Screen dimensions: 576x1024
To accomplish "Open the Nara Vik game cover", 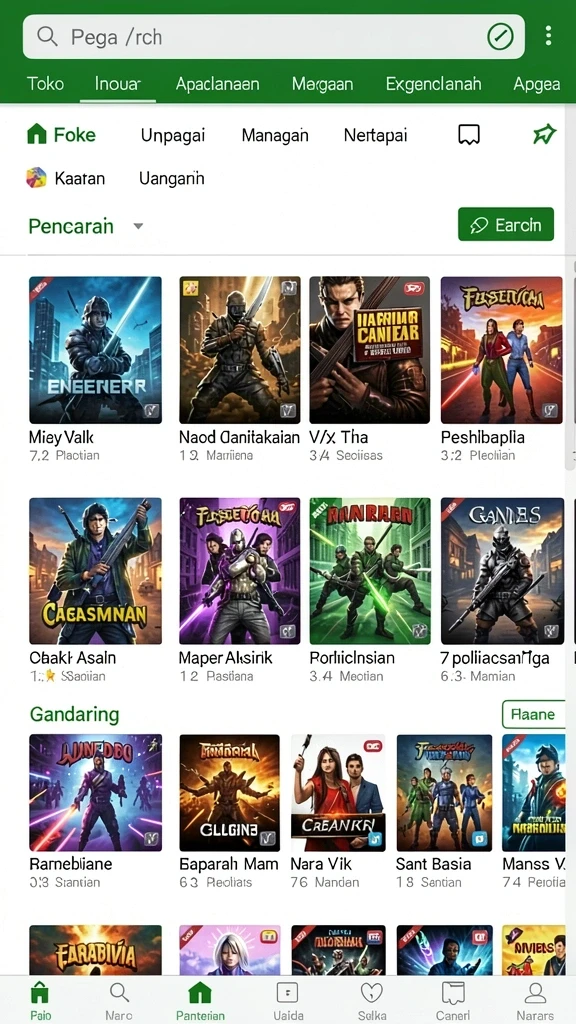I will pos(338,793).
